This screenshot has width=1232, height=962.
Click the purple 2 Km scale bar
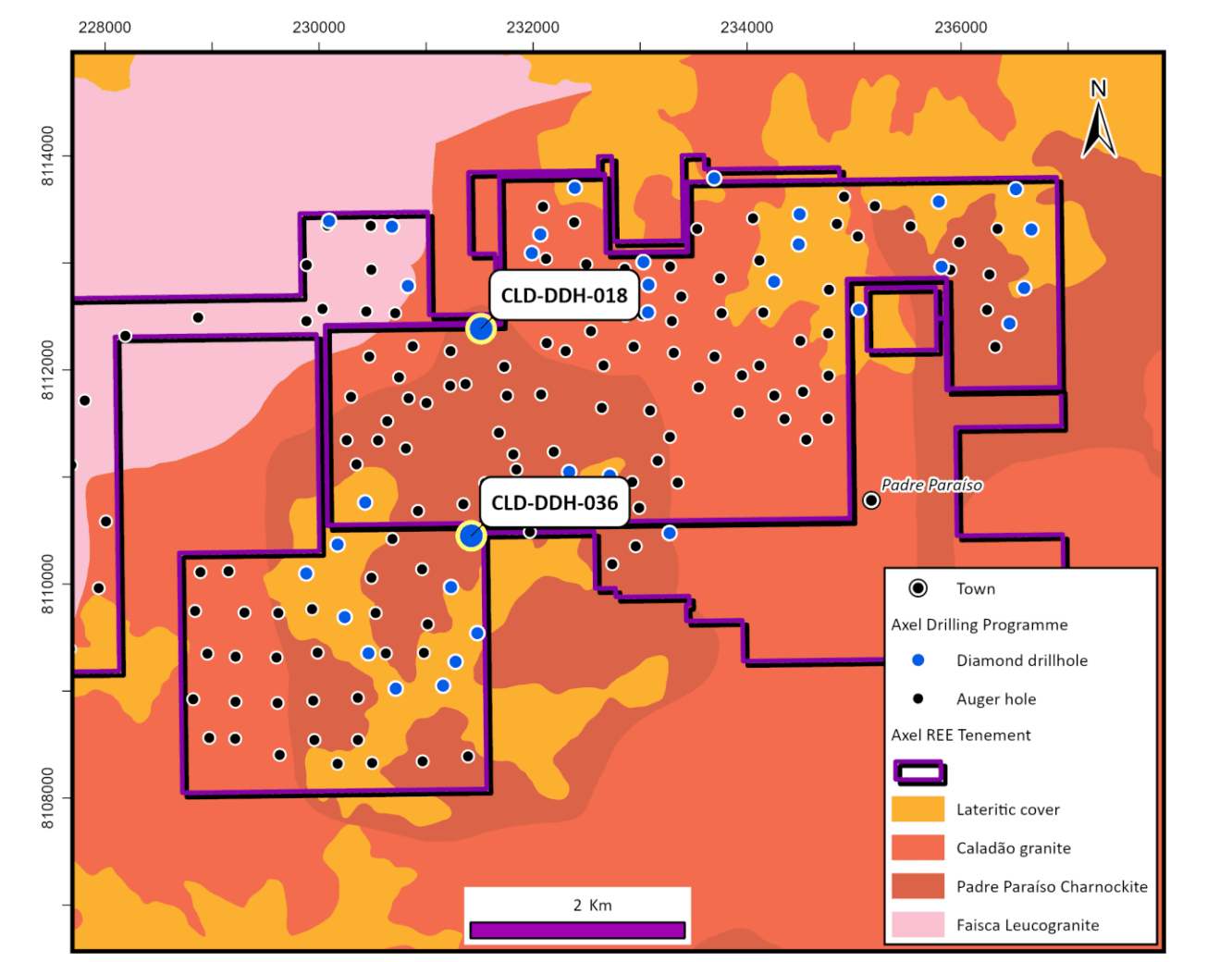pos(577,930)
